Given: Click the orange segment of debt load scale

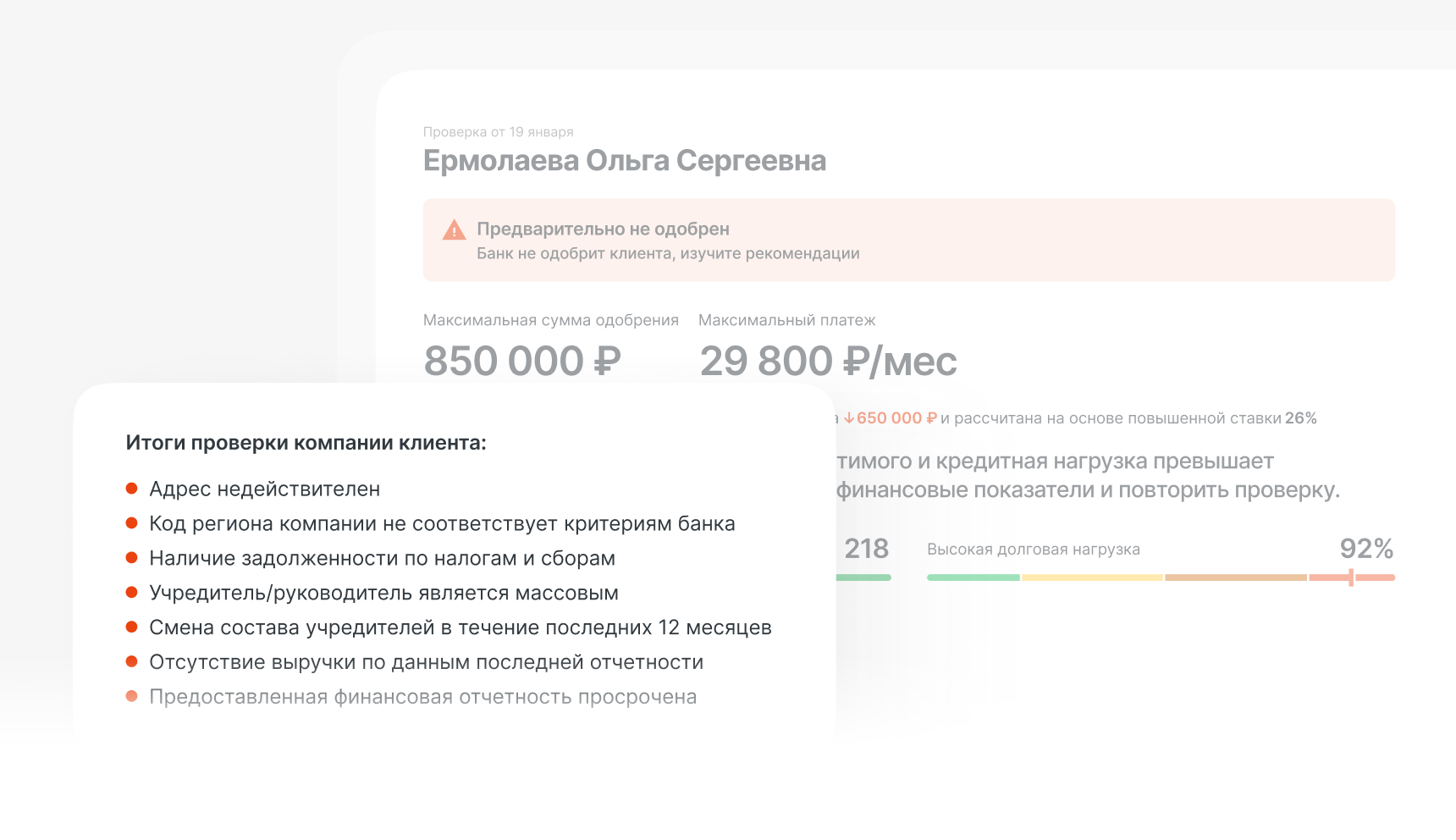Looking at the screenshot, I should (1236, 577).
